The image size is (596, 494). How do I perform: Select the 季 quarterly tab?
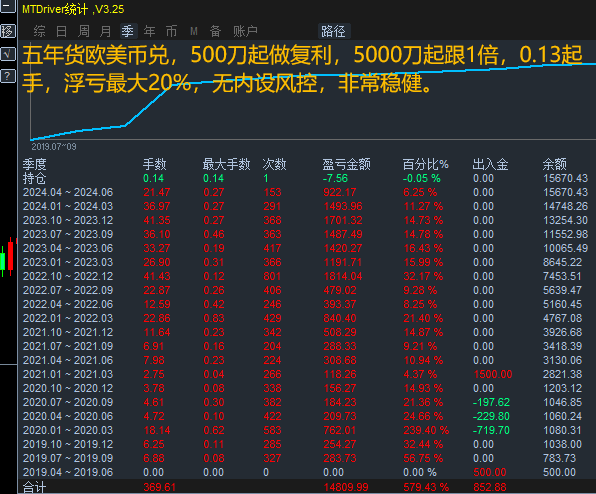[x=127, y=31]
